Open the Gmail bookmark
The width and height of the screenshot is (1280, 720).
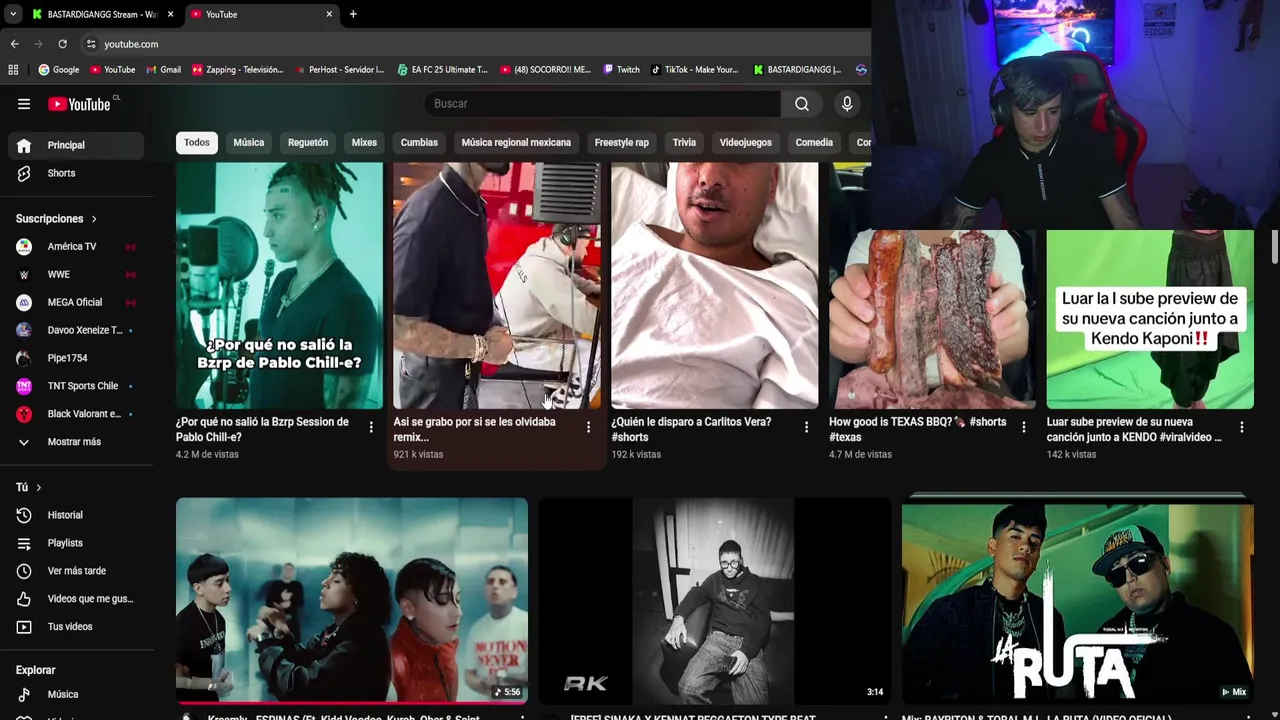(163, 70)
